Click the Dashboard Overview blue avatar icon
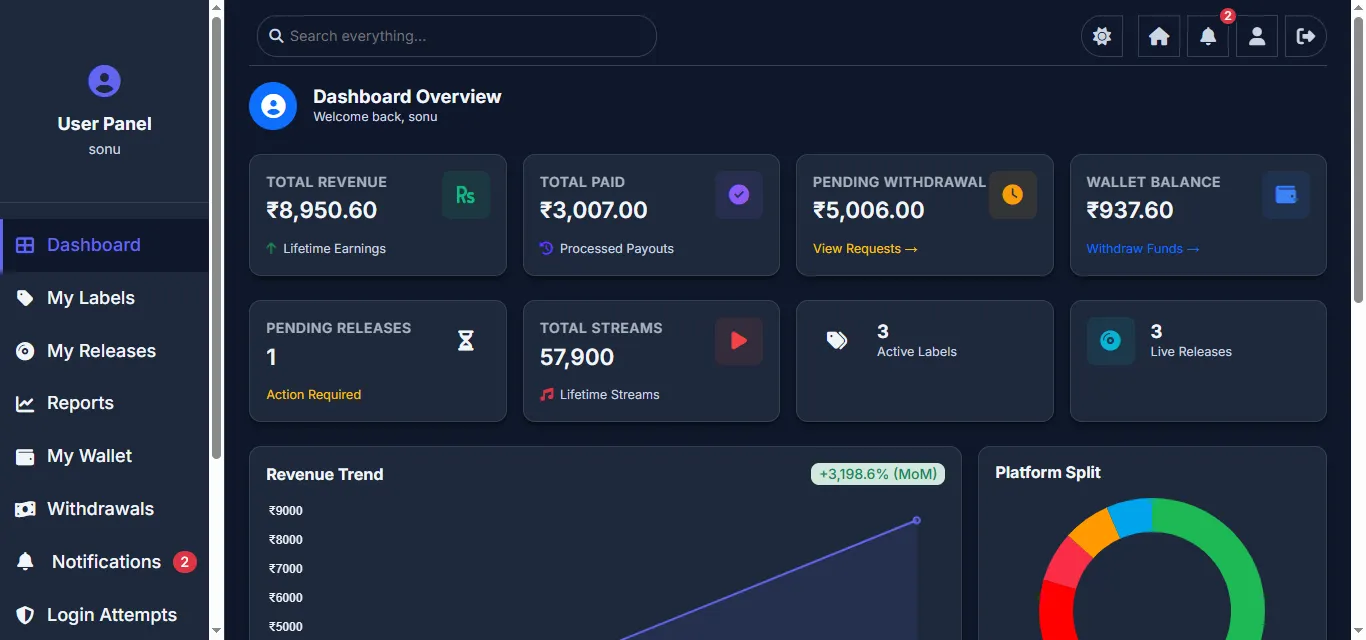The width and height of the screenshot is (1366, 640). (273, 106)
